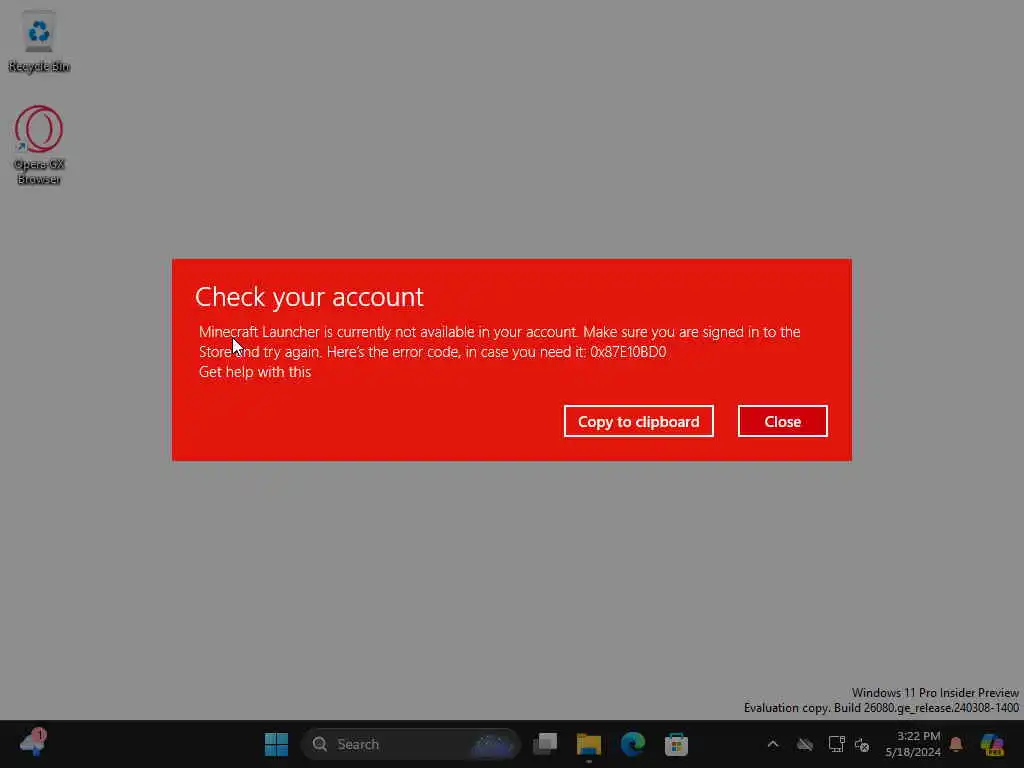Viewport: 1024px width, 768px height.
Task: Click the Copy to clipboard button
Action: coord(638,421)
